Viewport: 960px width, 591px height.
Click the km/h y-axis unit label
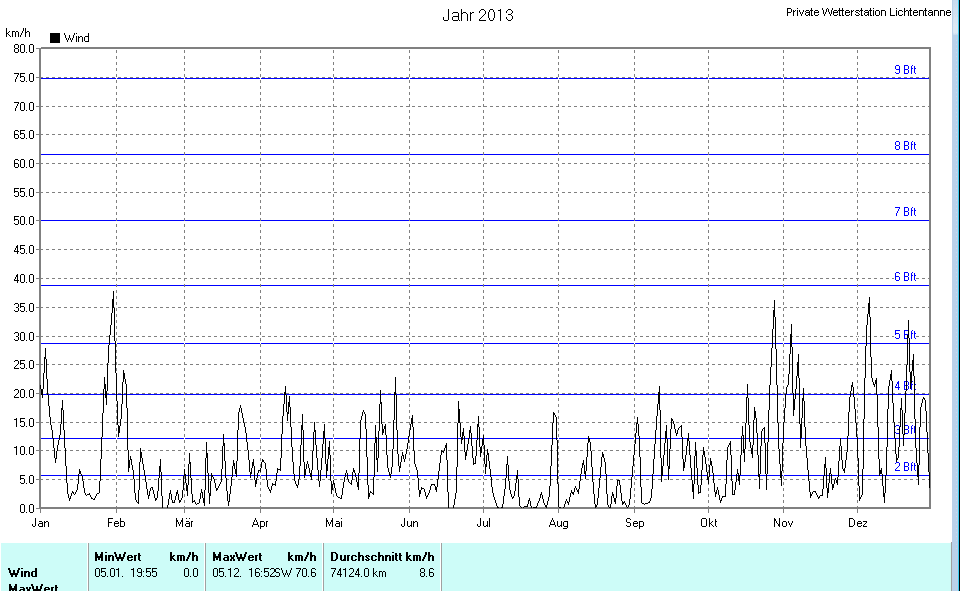(18, 33)
